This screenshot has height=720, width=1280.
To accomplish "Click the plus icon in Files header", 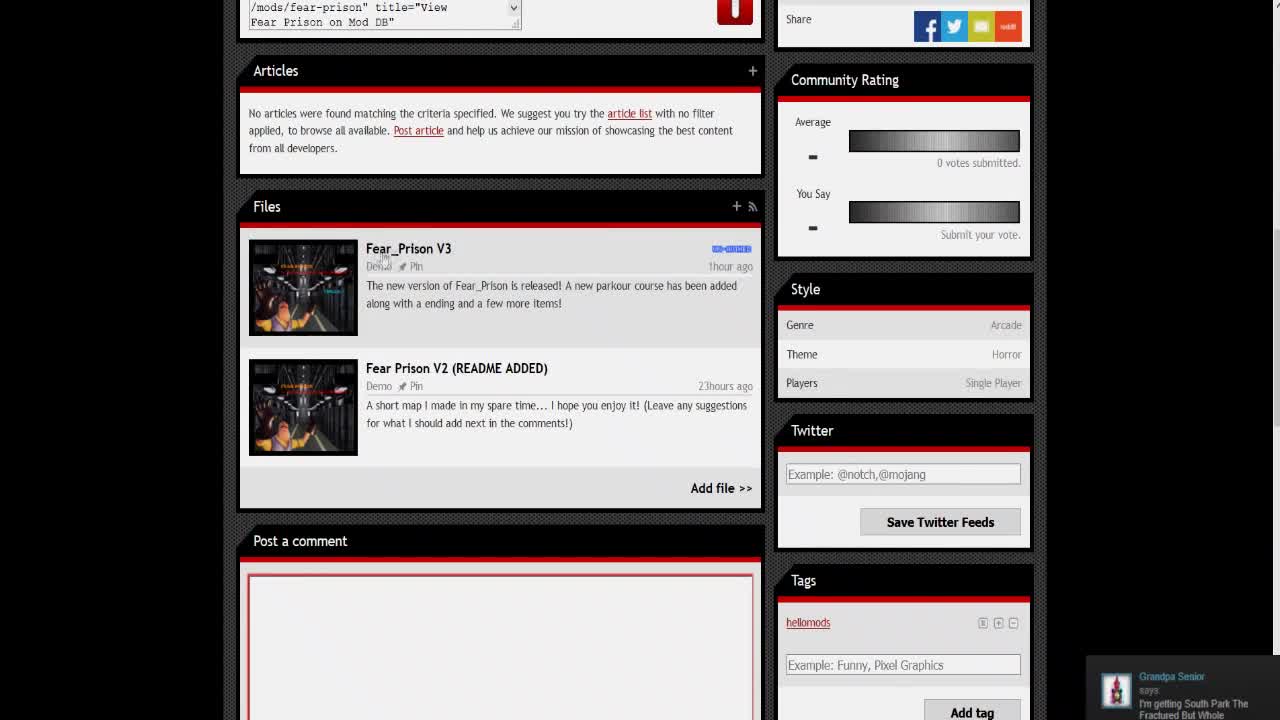I will click(x=736, y=207).
